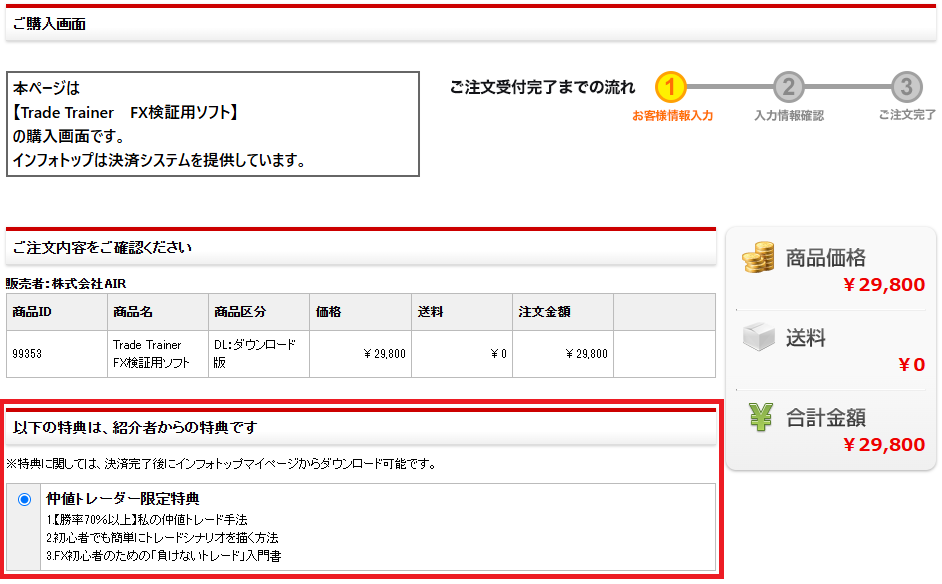Click the 入力情報確認 step label
Image resolution: width=942 pixels, height=584 pixels.
point(789,115)
